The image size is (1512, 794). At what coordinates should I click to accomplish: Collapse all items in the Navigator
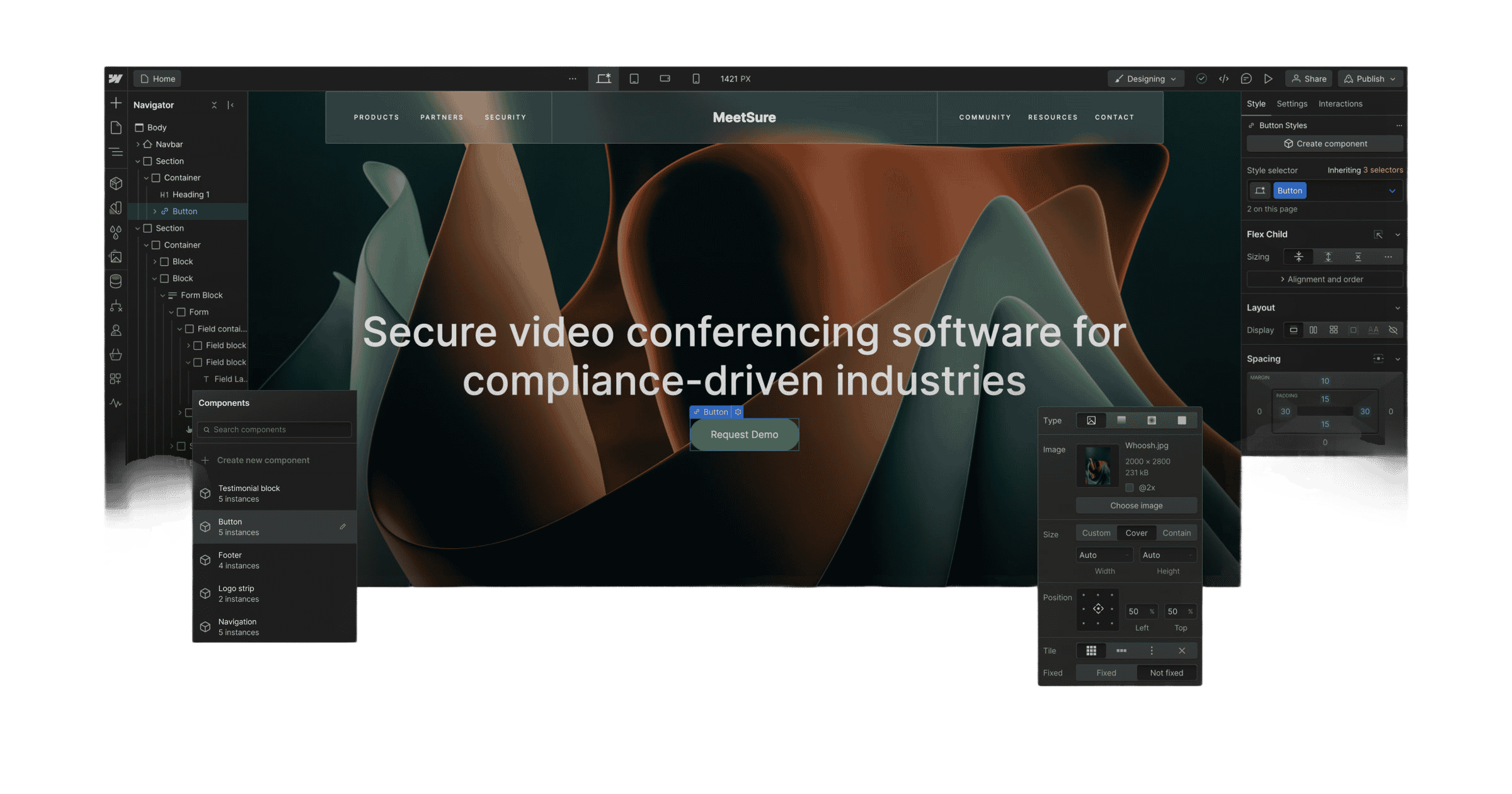[214, 105]
